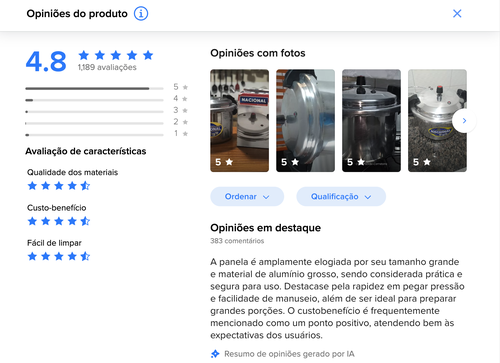The height and width of the screenshot is (363, 500).
Task: Click the Custo-benefício label
Action: [56, 208]
